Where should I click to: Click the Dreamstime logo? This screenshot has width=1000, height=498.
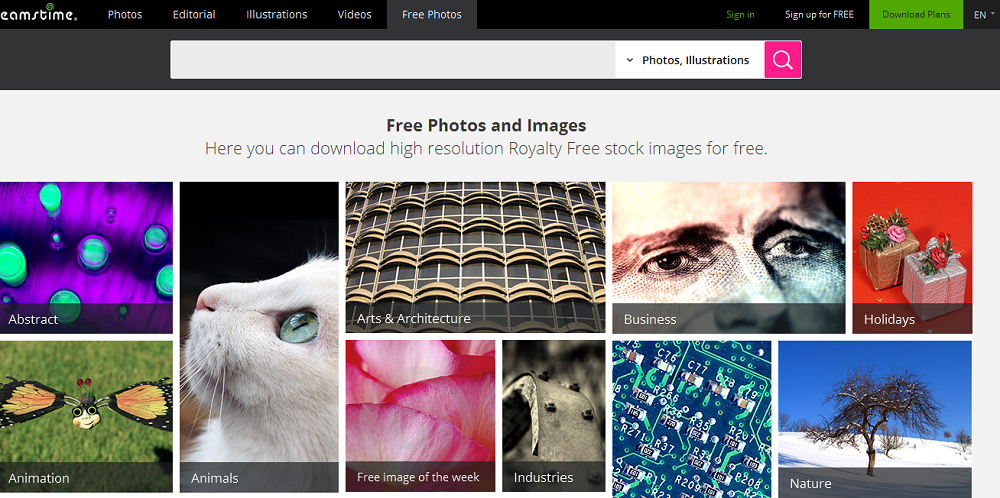point(40,14)
